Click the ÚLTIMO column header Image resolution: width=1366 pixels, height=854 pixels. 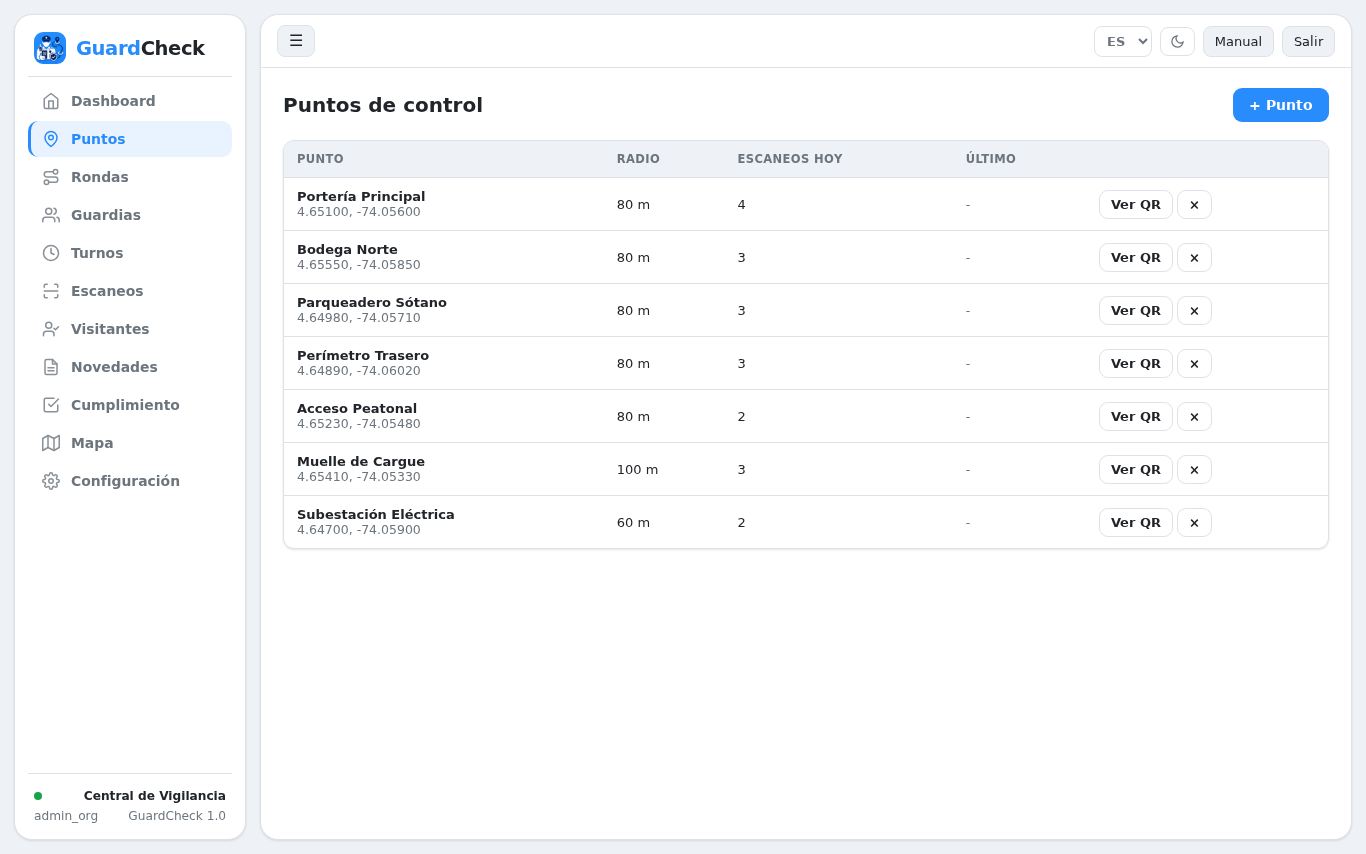[x=991, y=159]
